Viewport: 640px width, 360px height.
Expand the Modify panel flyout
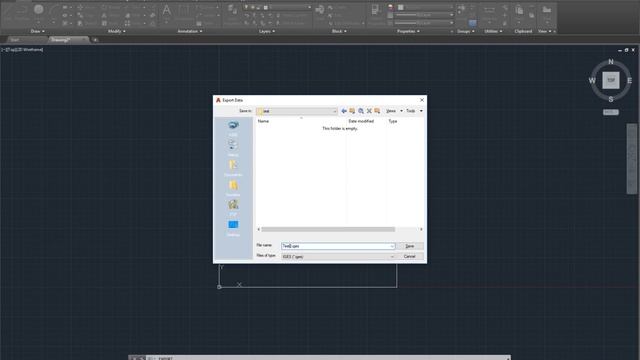coord(117,31)
